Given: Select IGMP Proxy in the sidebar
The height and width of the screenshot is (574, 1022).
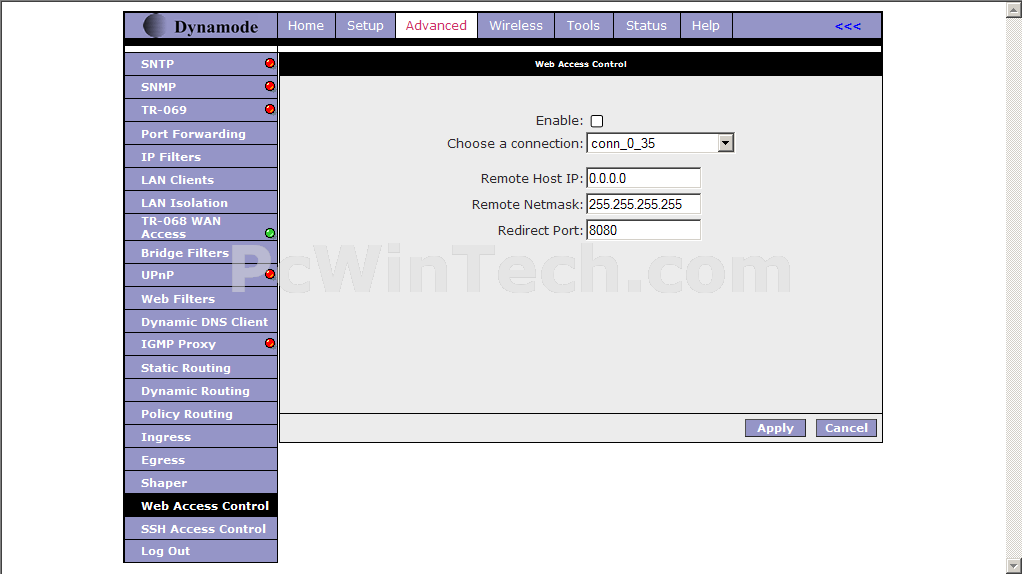Looking at the screenshot, I should pos(201,344).
